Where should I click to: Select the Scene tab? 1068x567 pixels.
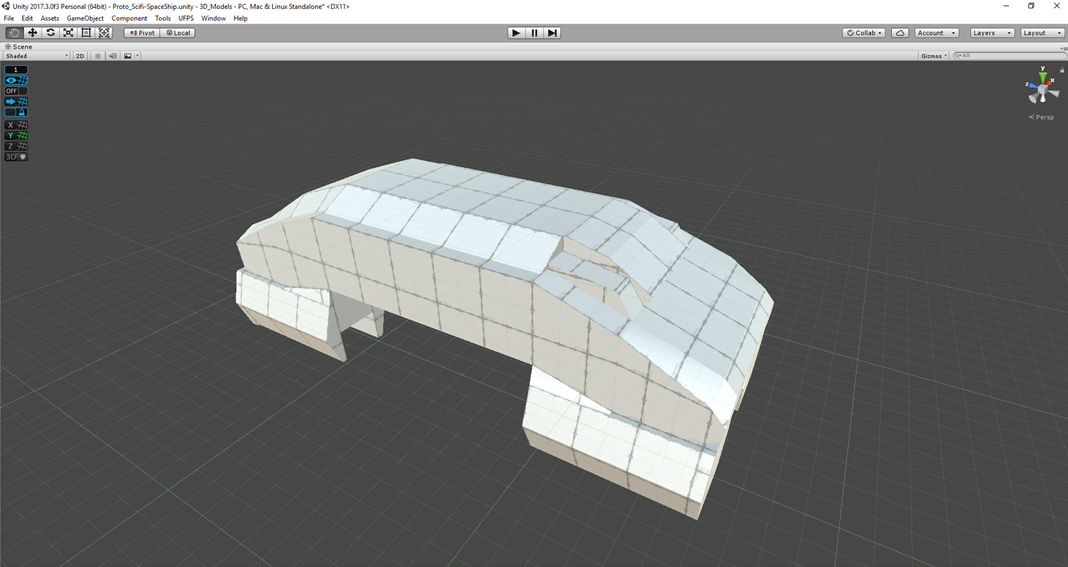click(x=19, y=47)
